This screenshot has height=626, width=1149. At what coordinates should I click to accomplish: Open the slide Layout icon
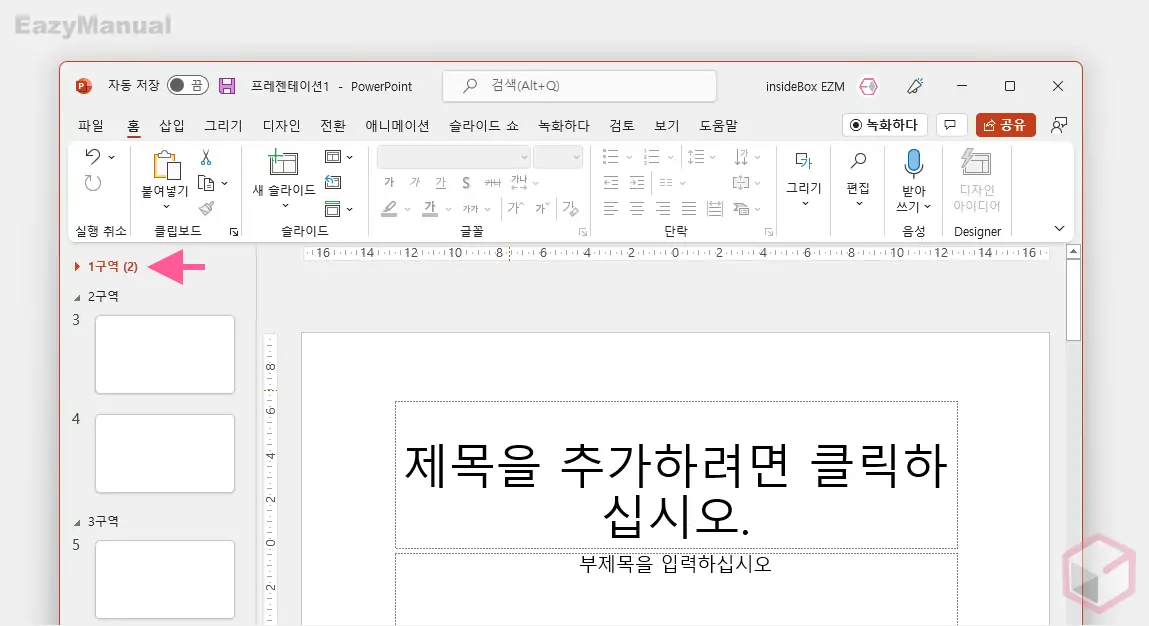pos(333,157)
